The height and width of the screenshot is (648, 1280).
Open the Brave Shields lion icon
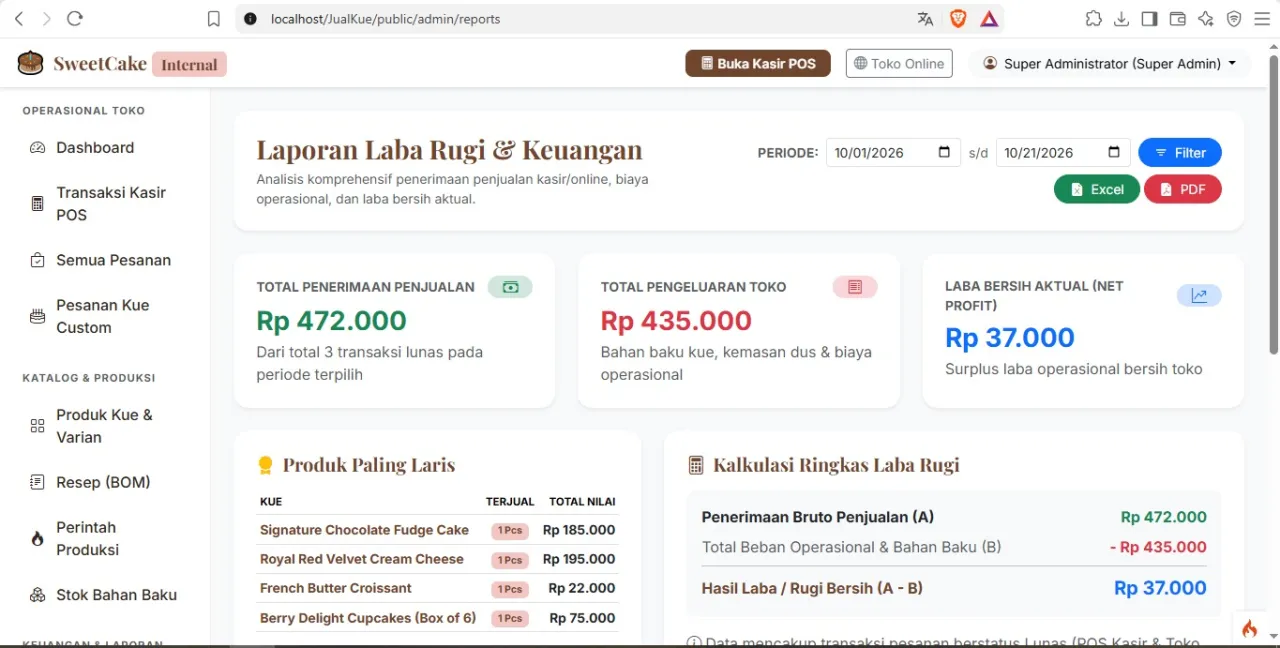(957, 19)
